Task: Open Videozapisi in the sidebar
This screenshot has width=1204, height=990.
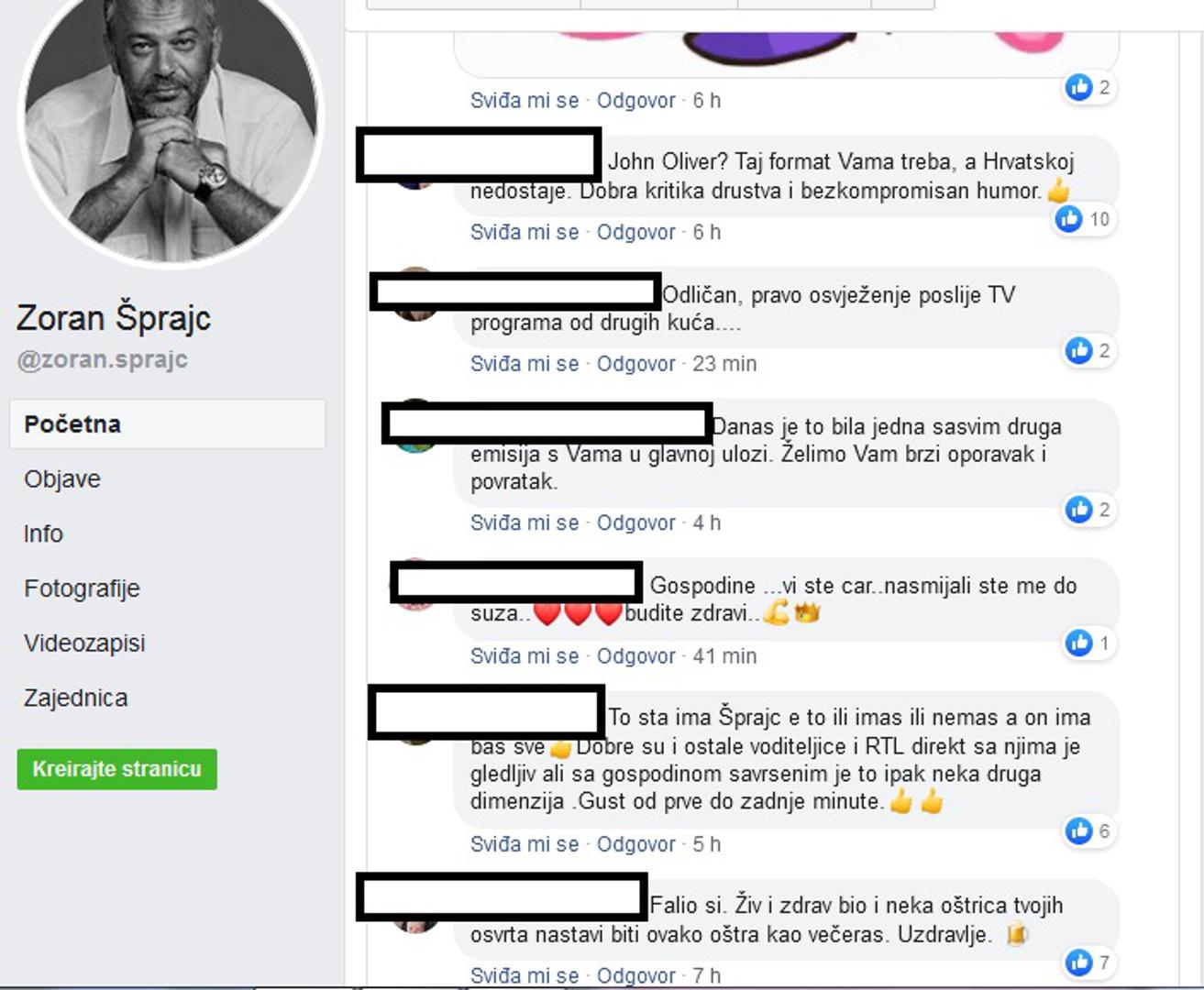Action: coord(84,643)
